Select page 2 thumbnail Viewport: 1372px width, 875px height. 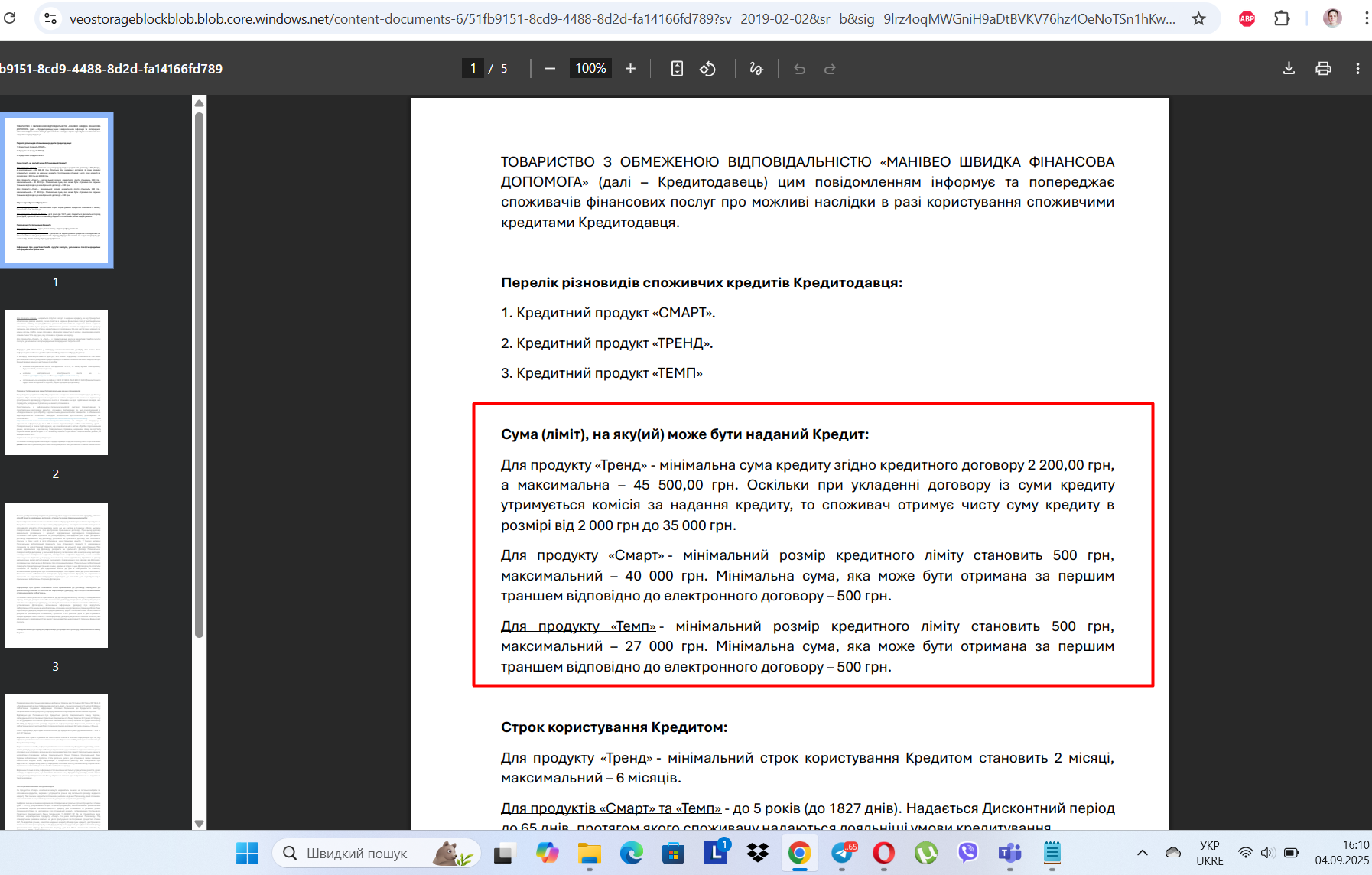[x=57, y=382]
